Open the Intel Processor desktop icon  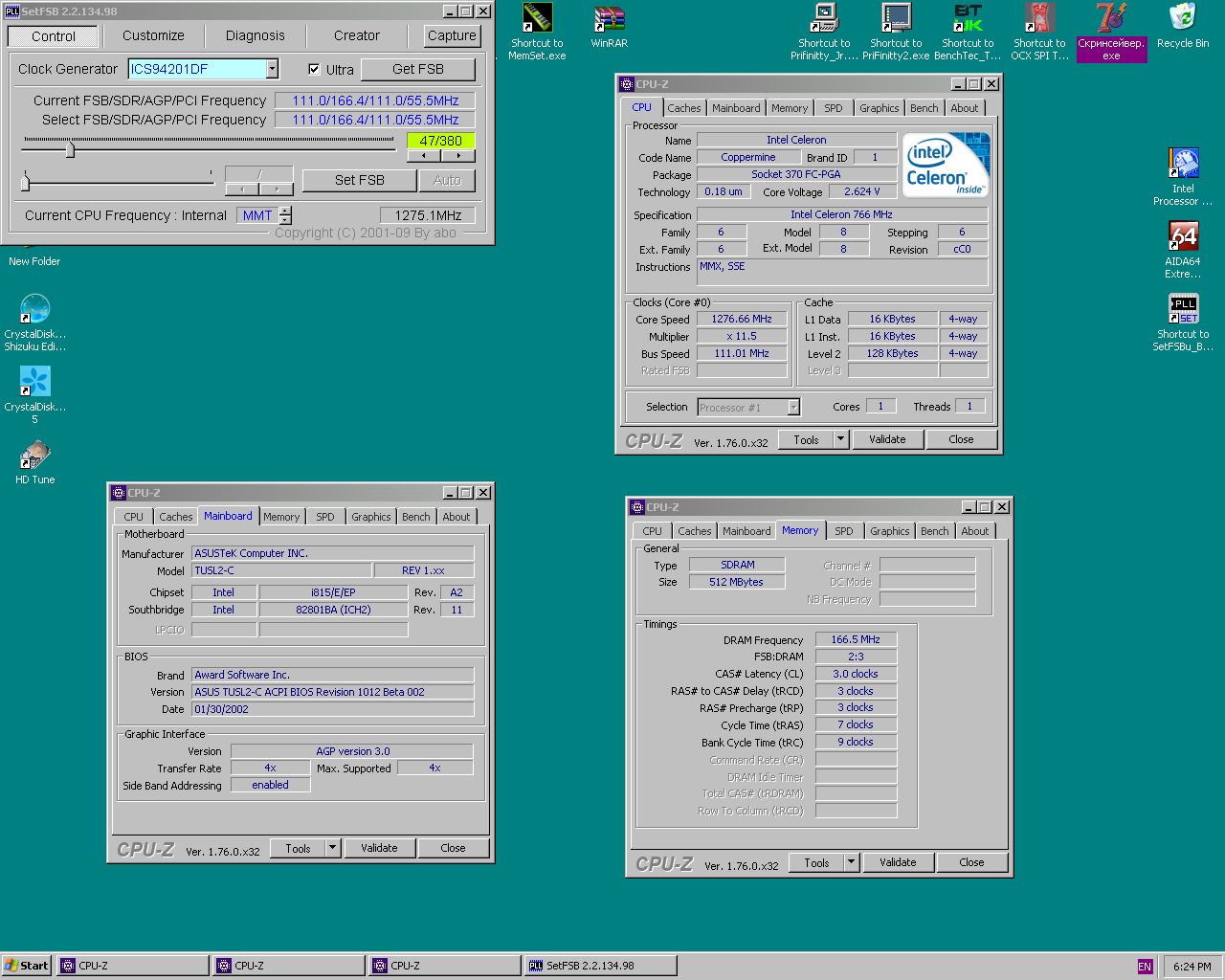coord(1183,177)
